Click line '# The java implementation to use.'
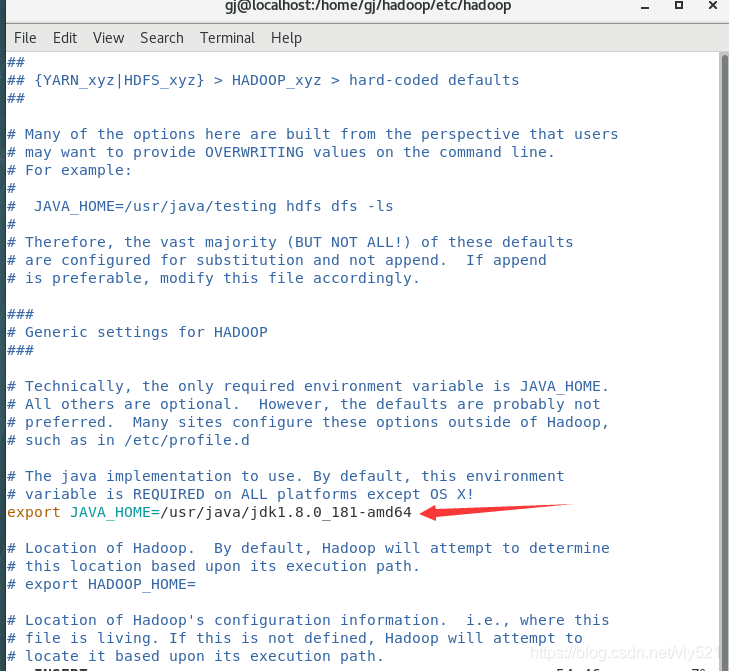The width and height of the screenshot is (729, 671). point(285,476)
